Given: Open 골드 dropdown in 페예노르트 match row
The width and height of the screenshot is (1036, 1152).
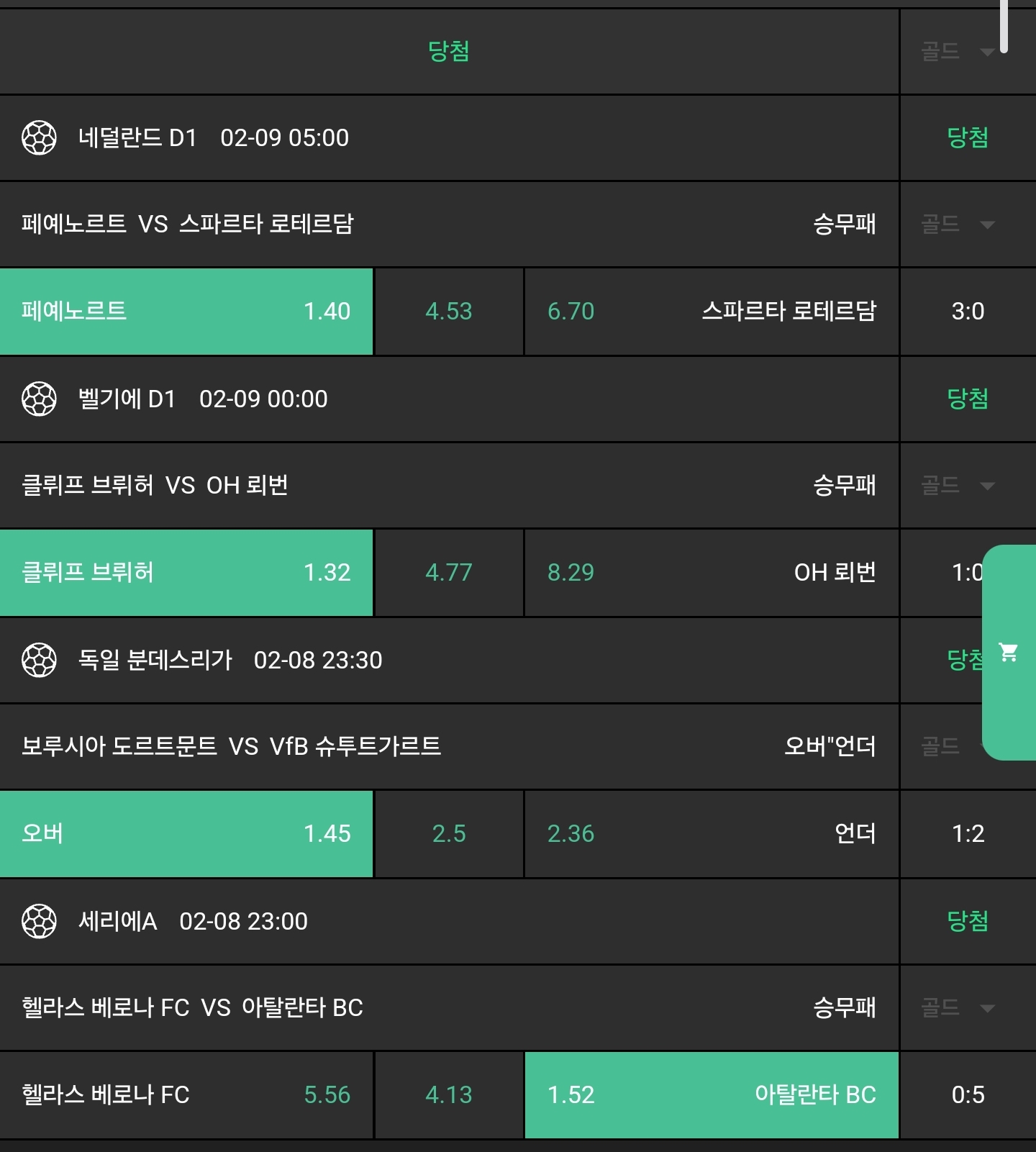Looking at the screenshot, I should point(987,225).
